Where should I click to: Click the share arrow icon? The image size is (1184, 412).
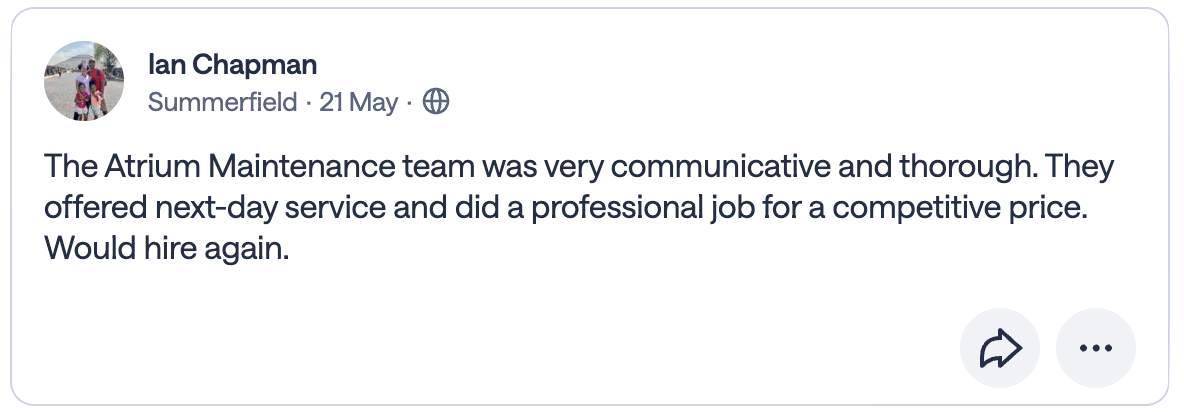pyautogui.click(x=1000, y=348)
